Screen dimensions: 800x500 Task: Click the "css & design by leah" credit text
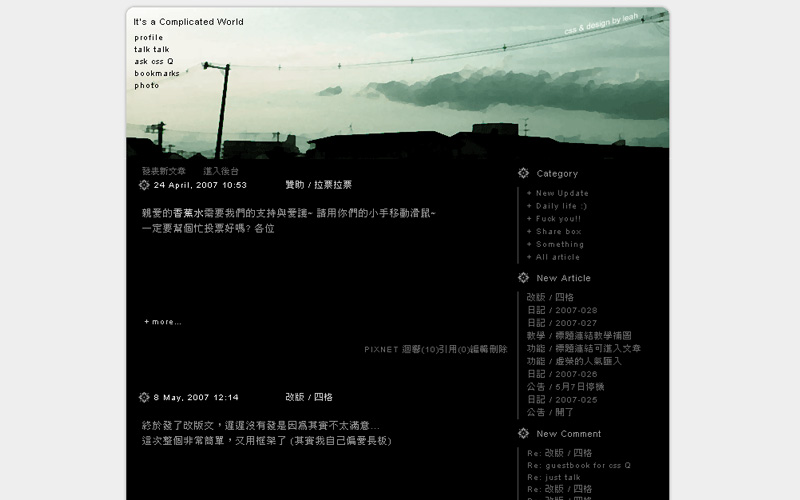(x=601, y=24)
